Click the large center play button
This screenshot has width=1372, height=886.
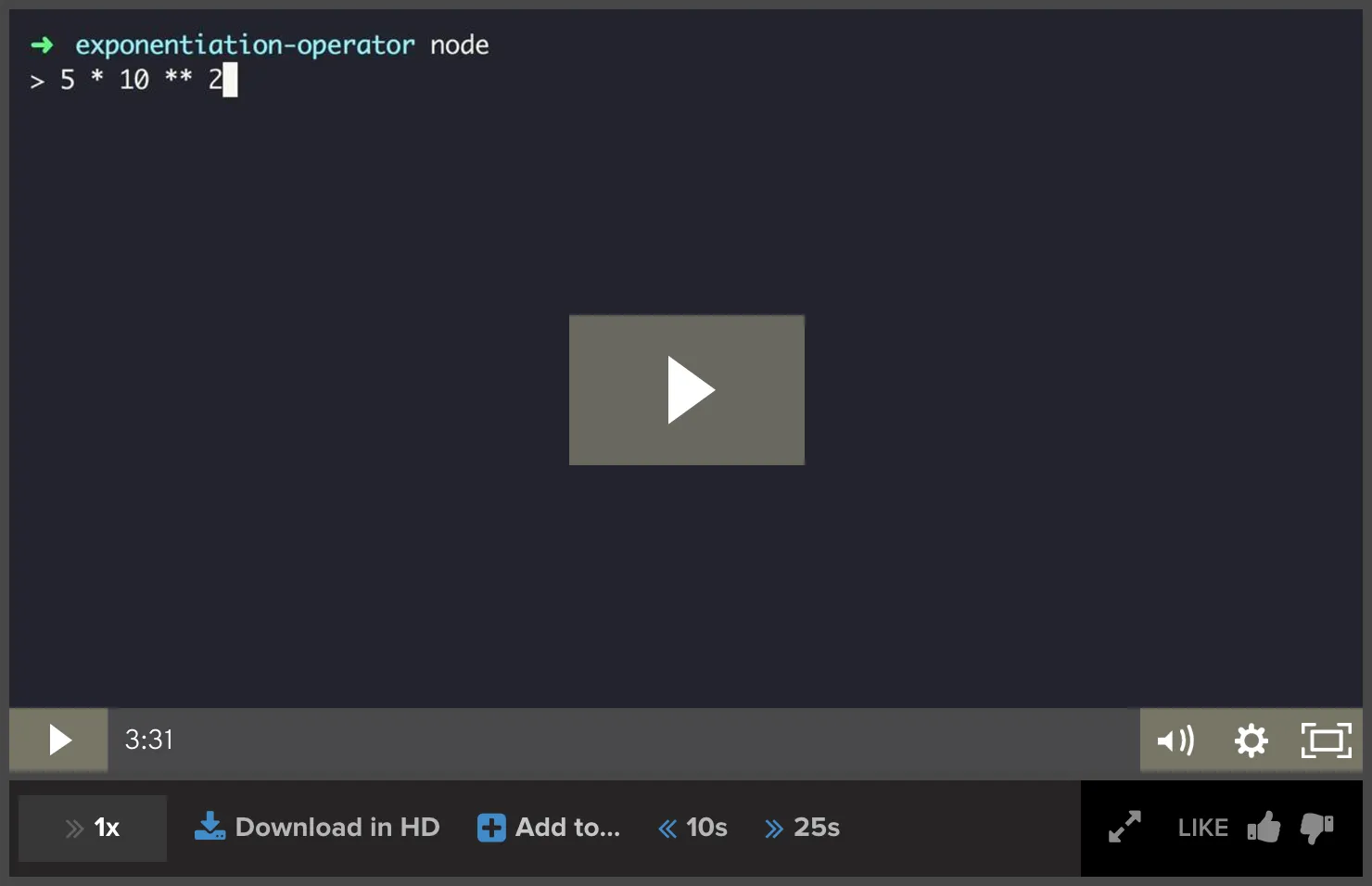[x=686, y=389]
